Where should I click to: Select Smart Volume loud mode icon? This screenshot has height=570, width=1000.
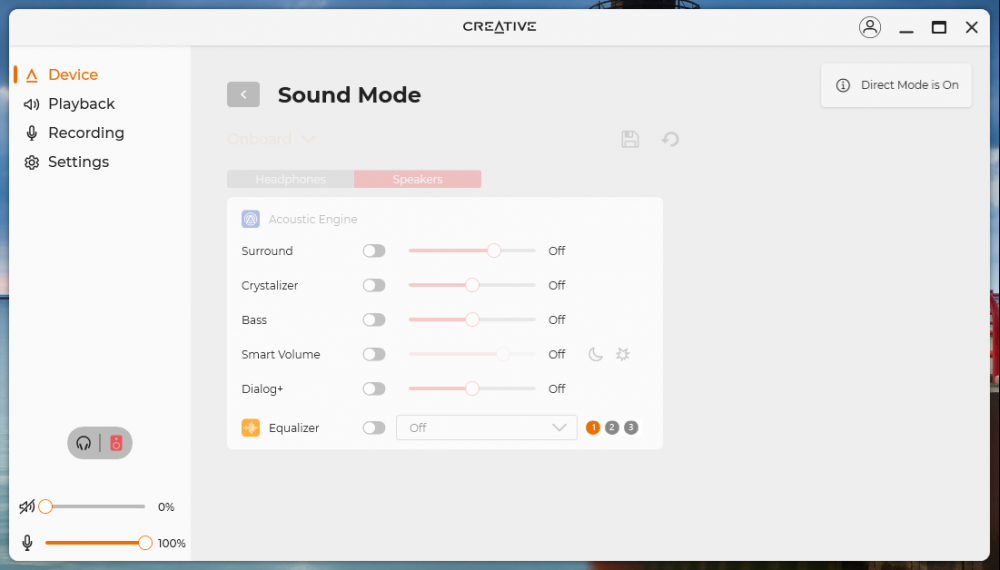pyautogui.click(x=623, y=354)
